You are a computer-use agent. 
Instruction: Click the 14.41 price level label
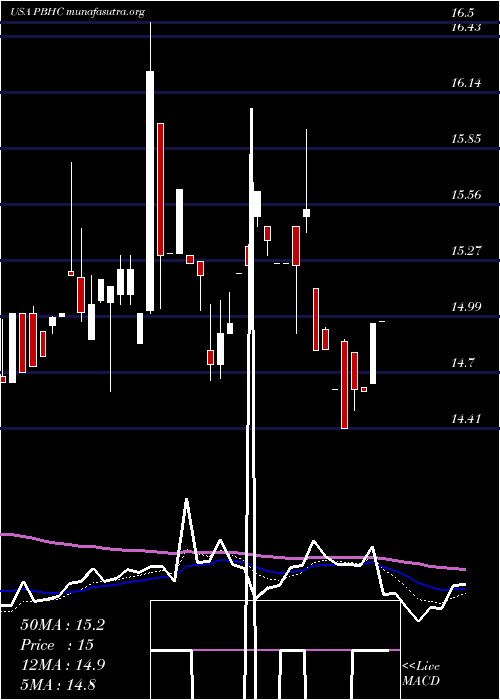[465, 419]
